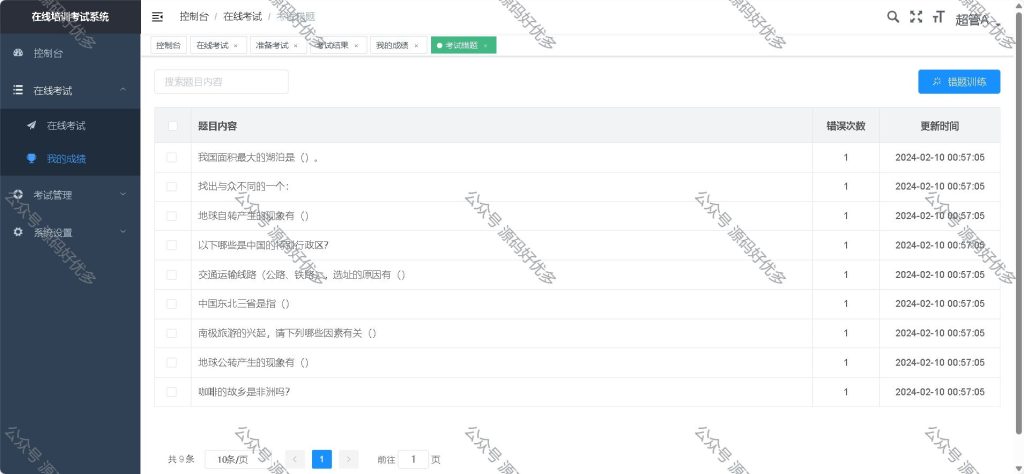Switch to the 考试结果 tab

[x=338, y=46]
